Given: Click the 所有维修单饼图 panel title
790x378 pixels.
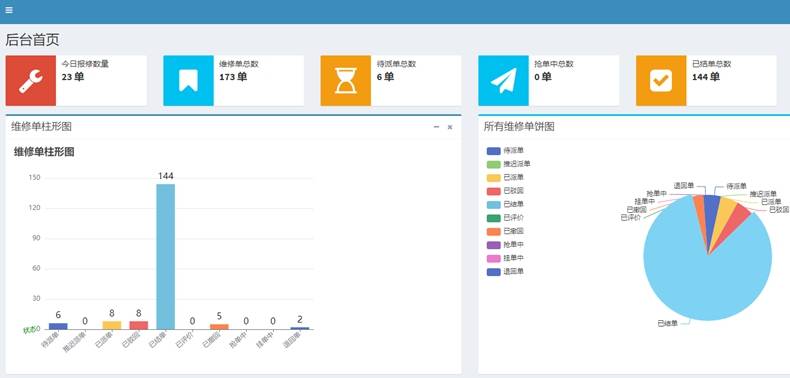Looking at the screenshot, I should pyautogui.click(x=519, y=127).
